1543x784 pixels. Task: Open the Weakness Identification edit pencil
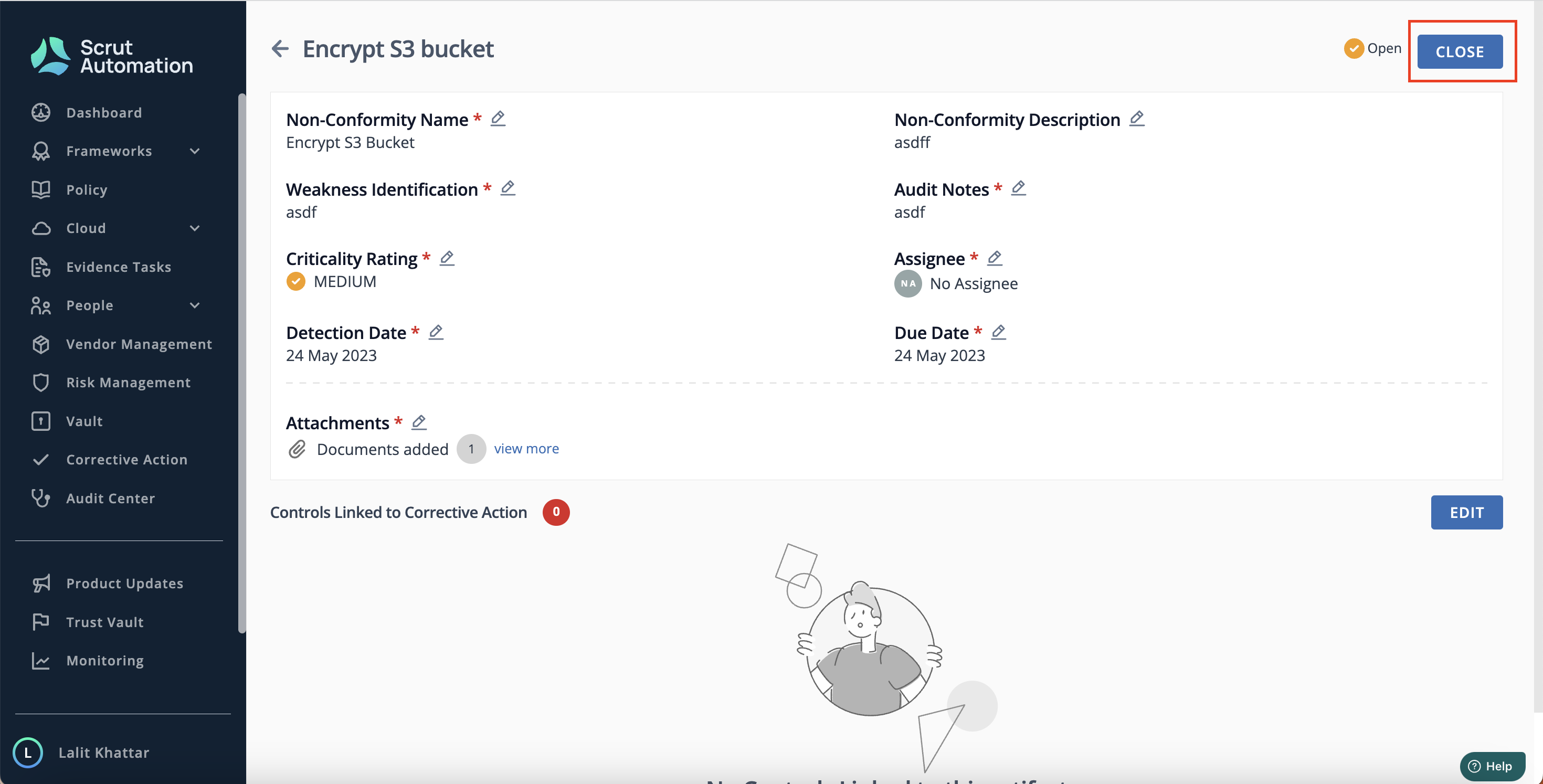(x=508, y=188)
